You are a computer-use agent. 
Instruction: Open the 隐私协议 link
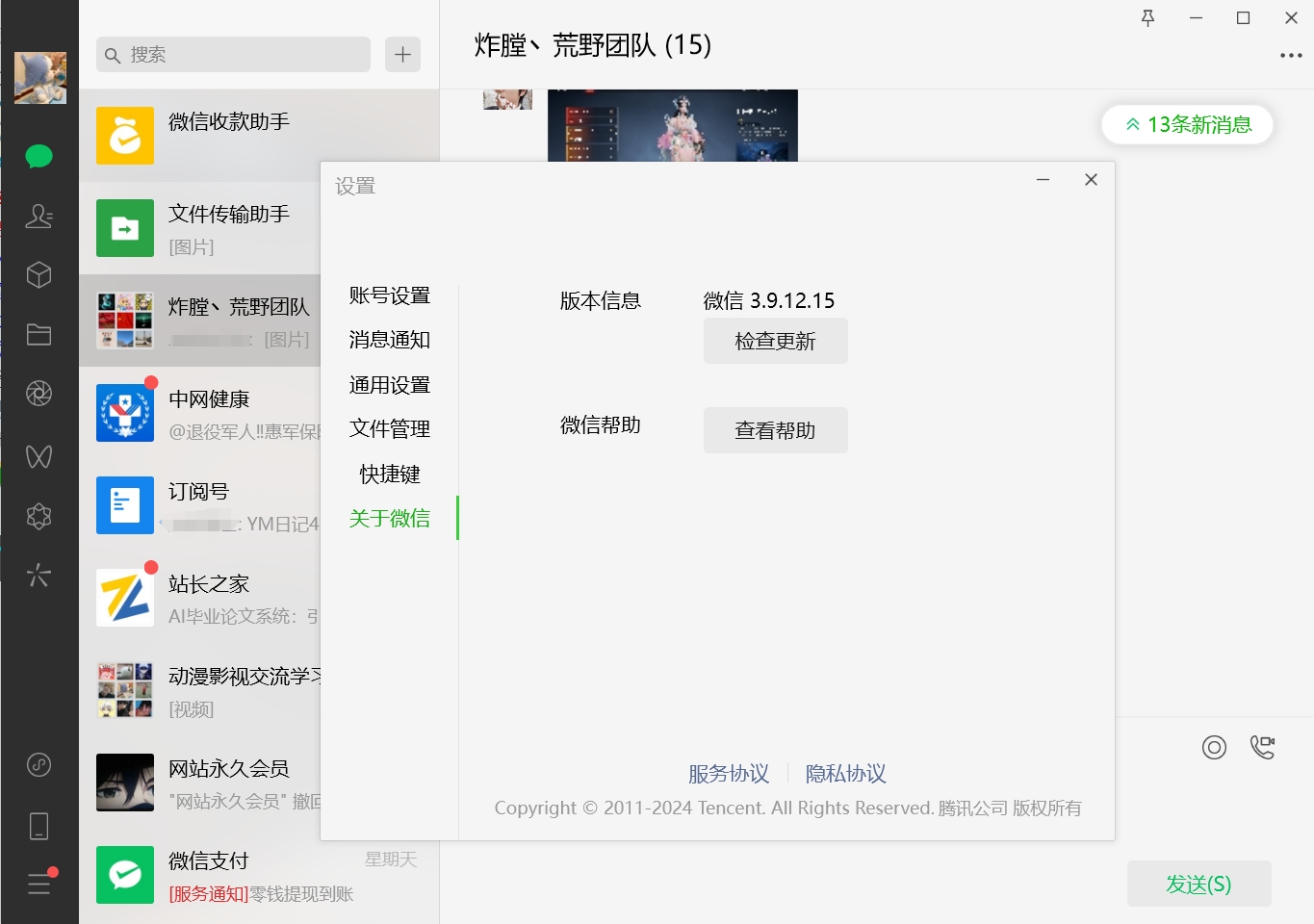(x=846, y=773)
